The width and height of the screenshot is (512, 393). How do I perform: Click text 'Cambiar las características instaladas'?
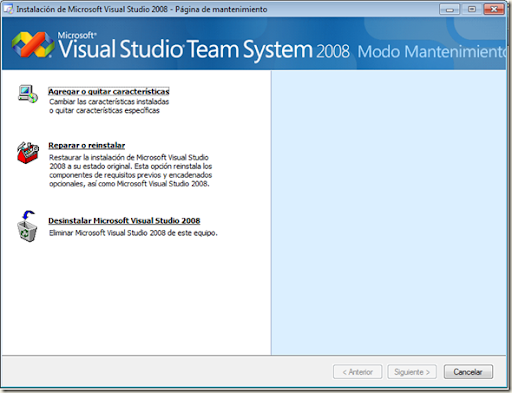[109, 102]
